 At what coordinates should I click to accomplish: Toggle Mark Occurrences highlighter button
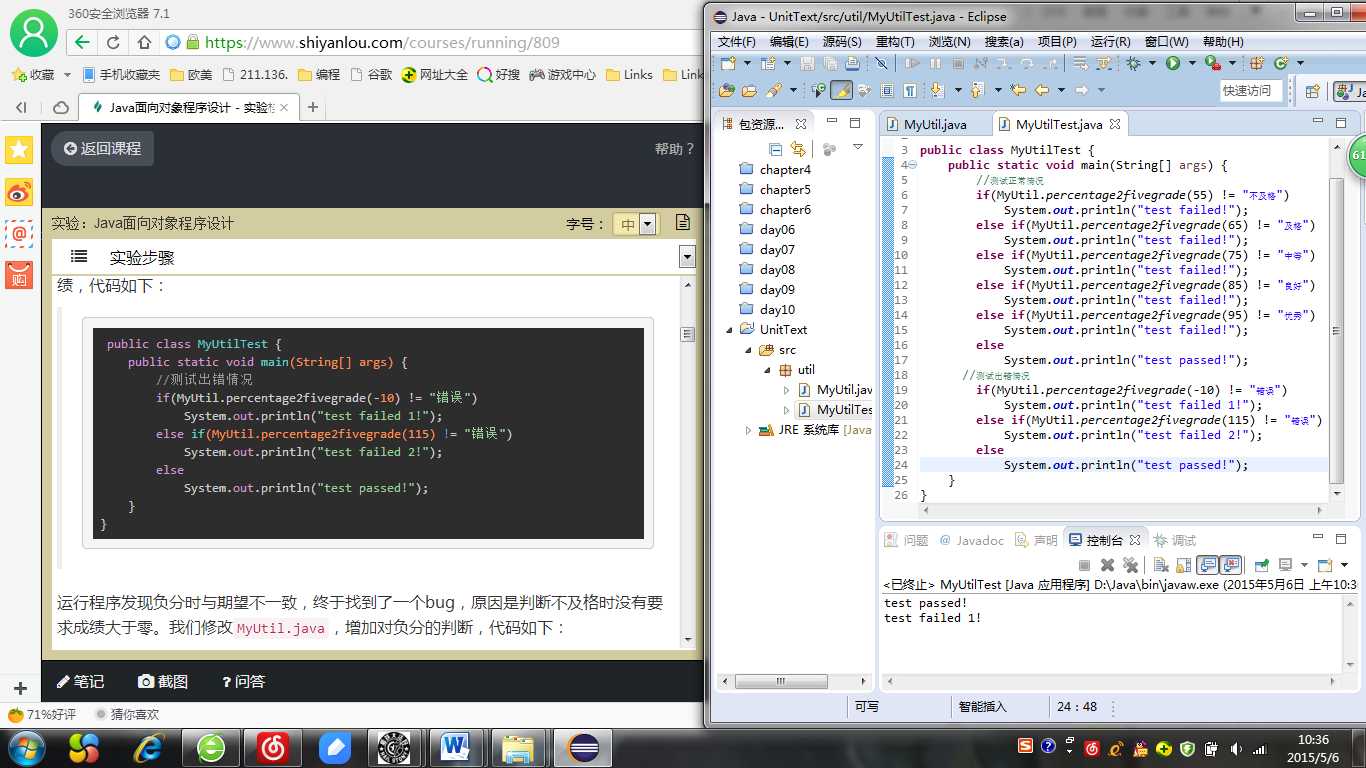click(x=841, y=90)
